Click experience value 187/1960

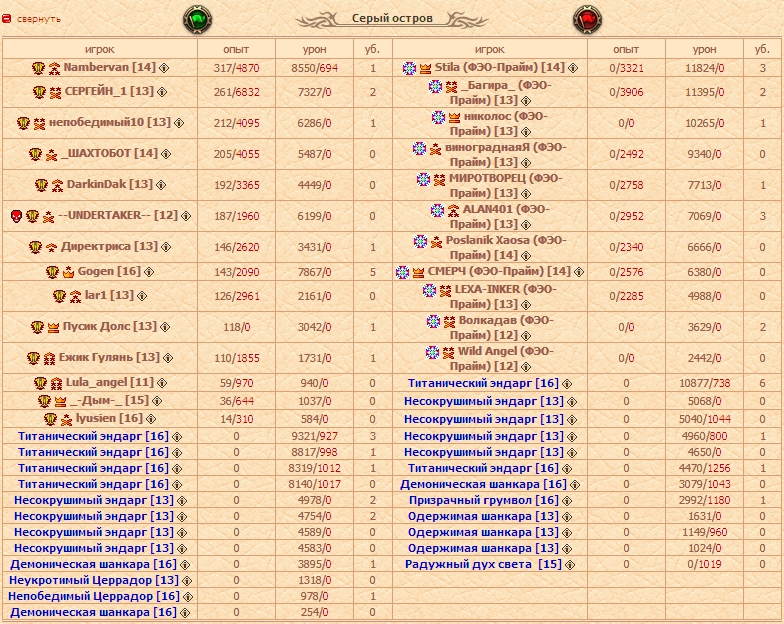(236, 216)
